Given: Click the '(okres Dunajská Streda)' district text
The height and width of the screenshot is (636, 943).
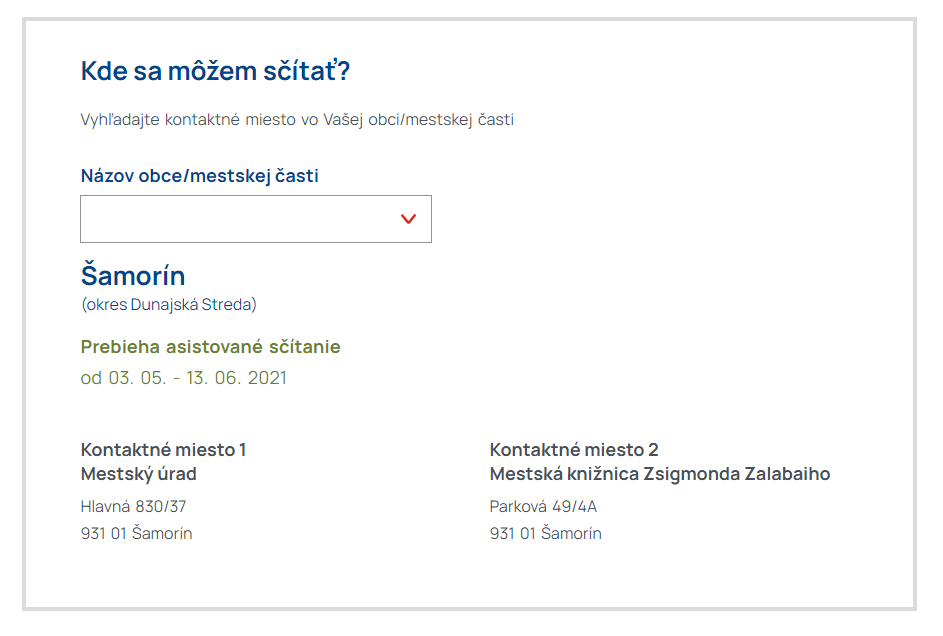Looking at the screenshot, I should (168, 304).
